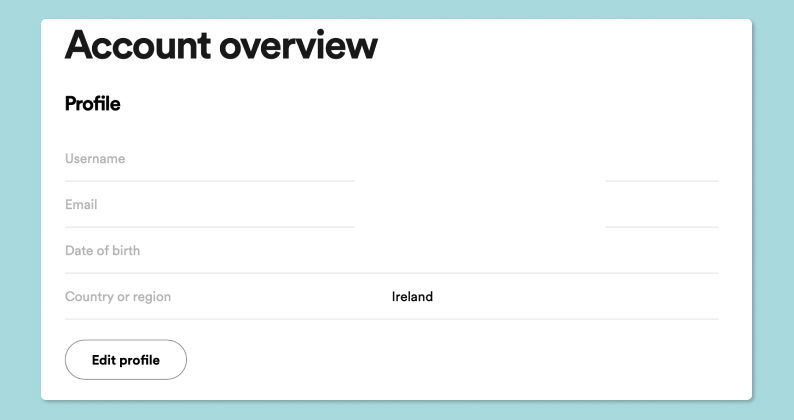794x420 pixels.
Task: Click the empty value beside Date of birth
Action: pos(480,250)
